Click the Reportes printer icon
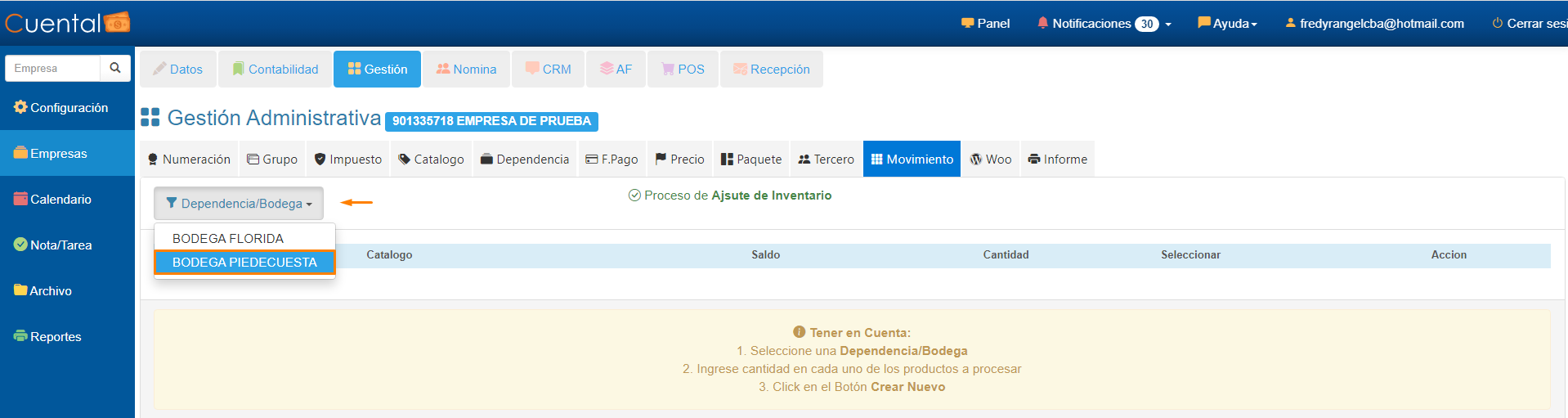 click(x=20, y=336)
